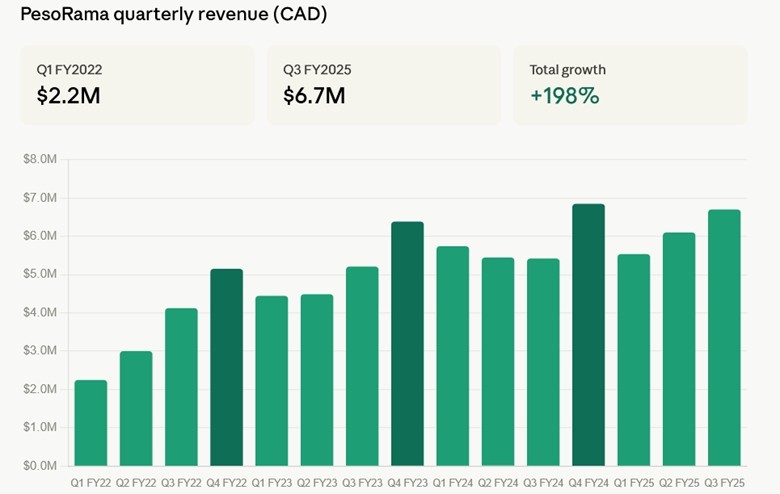Click the Q2 FY22 revenue bar
780x494 pixels.
tap(136, 408)
